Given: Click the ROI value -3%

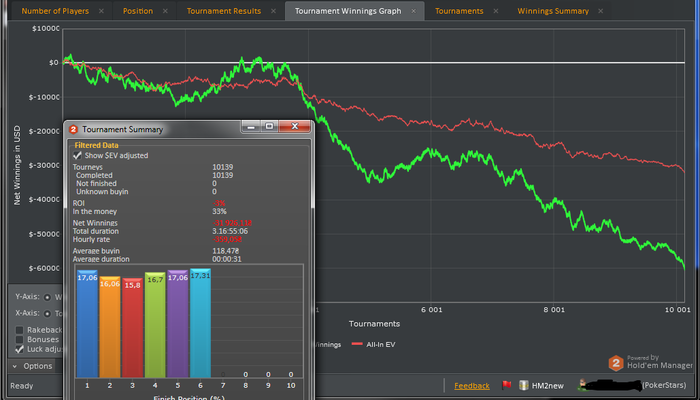Looking at the screenshot, I should coord(219,204).
